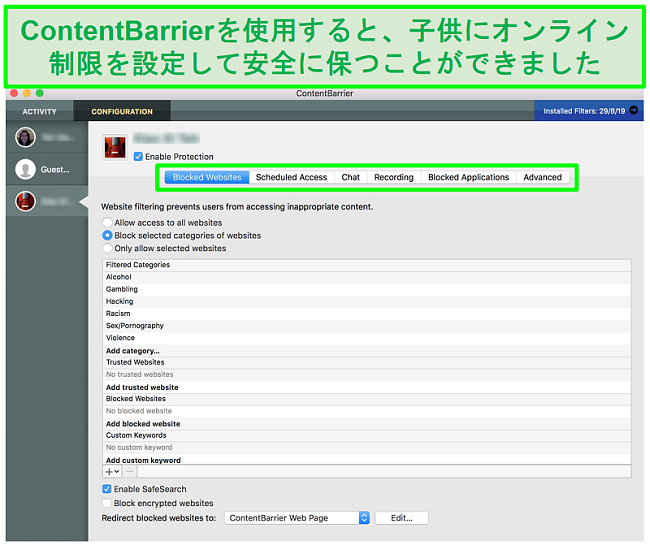
Task: Click Add trusted website row
Action: 366,387
